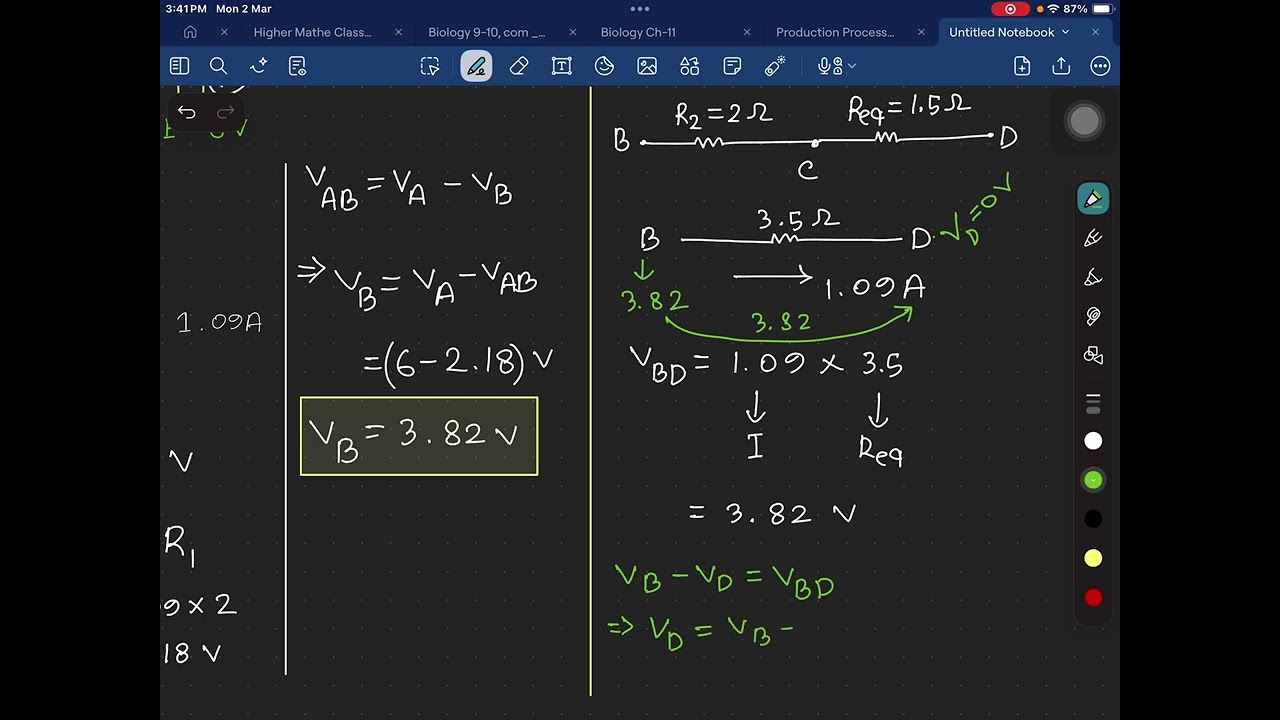Select the sticker or tape round tool

604,66
